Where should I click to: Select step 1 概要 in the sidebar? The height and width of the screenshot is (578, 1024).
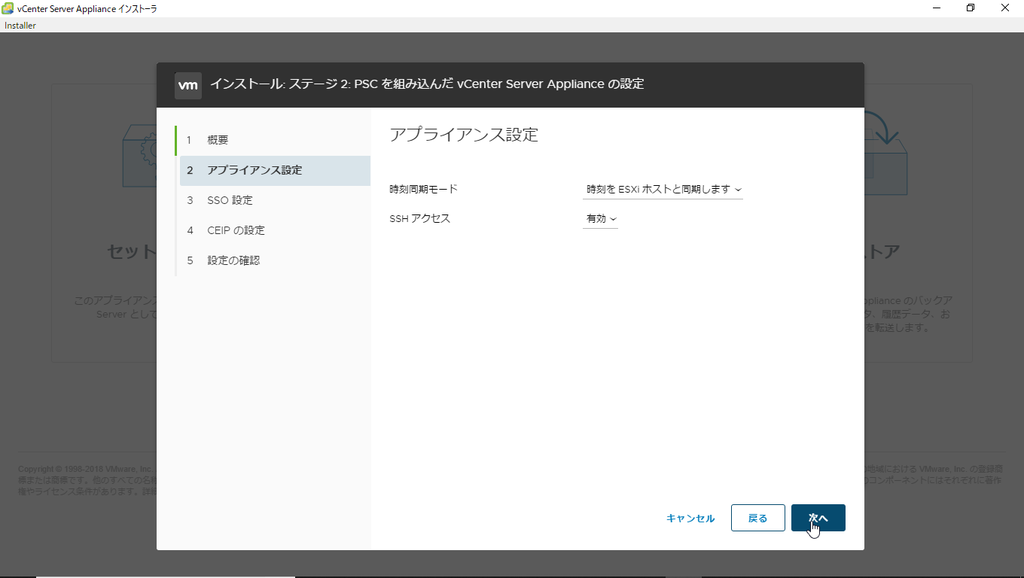coord(218,139)
